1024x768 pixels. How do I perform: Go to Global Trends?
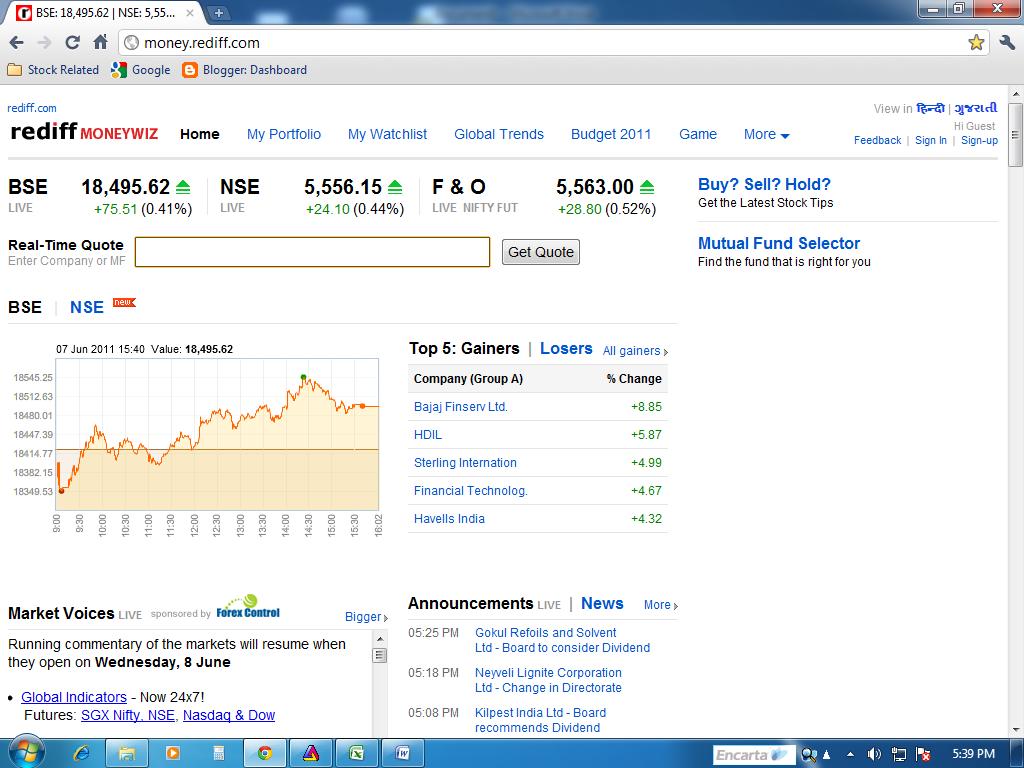coord(499,134)
